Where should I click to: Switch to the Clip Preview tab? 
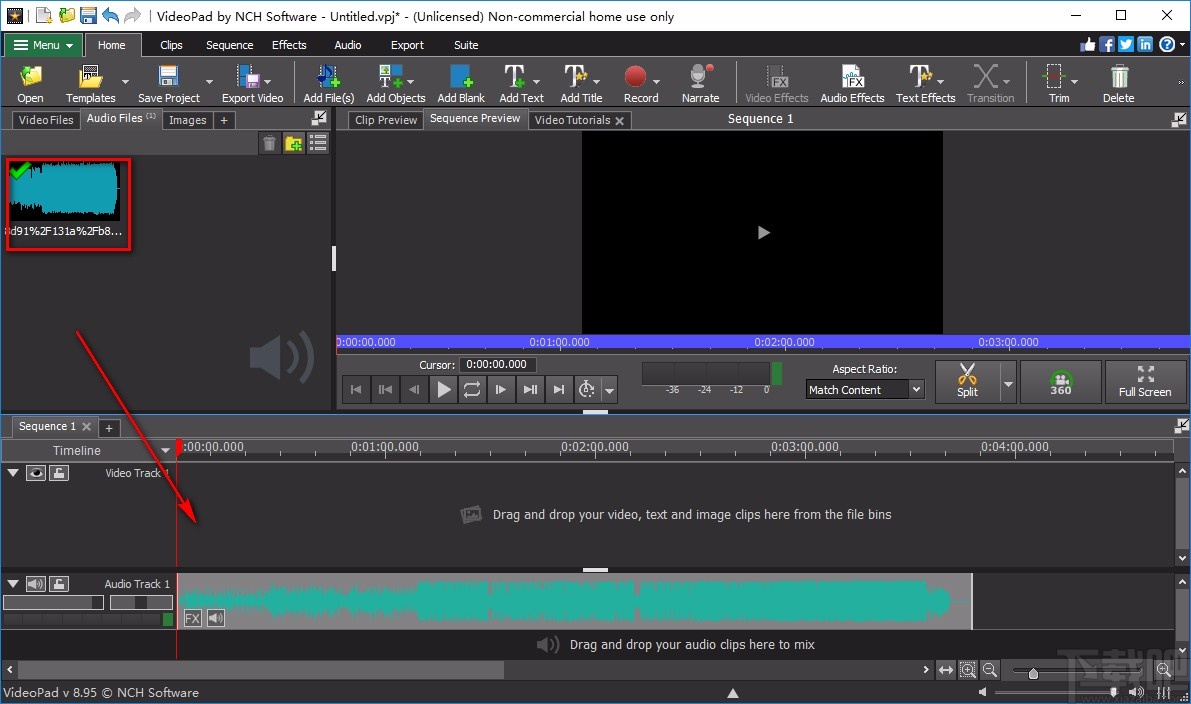385,119
